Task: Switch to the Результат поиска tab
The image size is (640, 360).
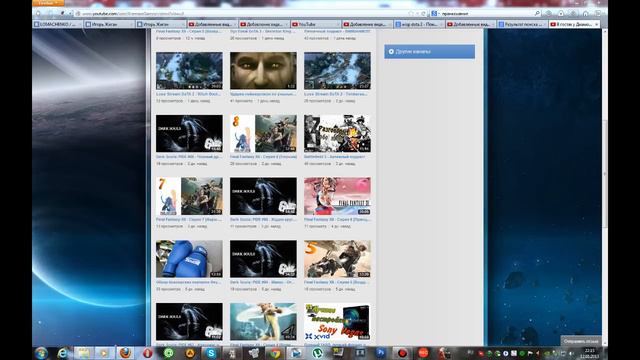Action: 522,24
